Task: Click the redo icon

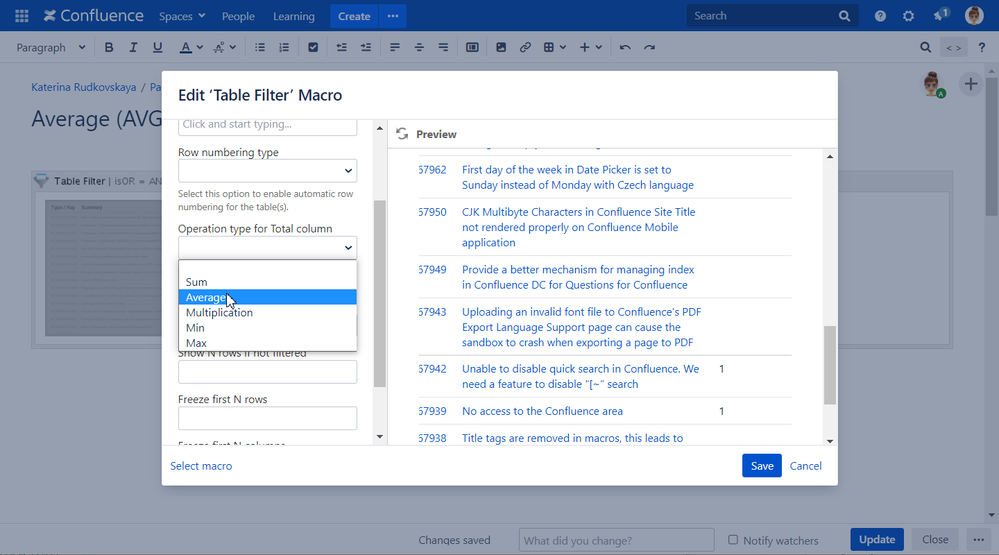Action: [x=649, y=47]
